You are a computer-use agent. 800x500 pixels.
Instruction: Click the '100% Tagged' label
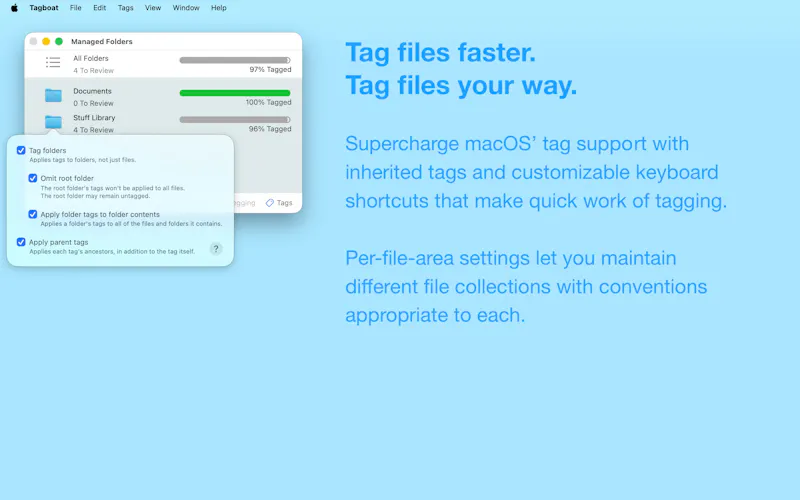coord(268,102)
